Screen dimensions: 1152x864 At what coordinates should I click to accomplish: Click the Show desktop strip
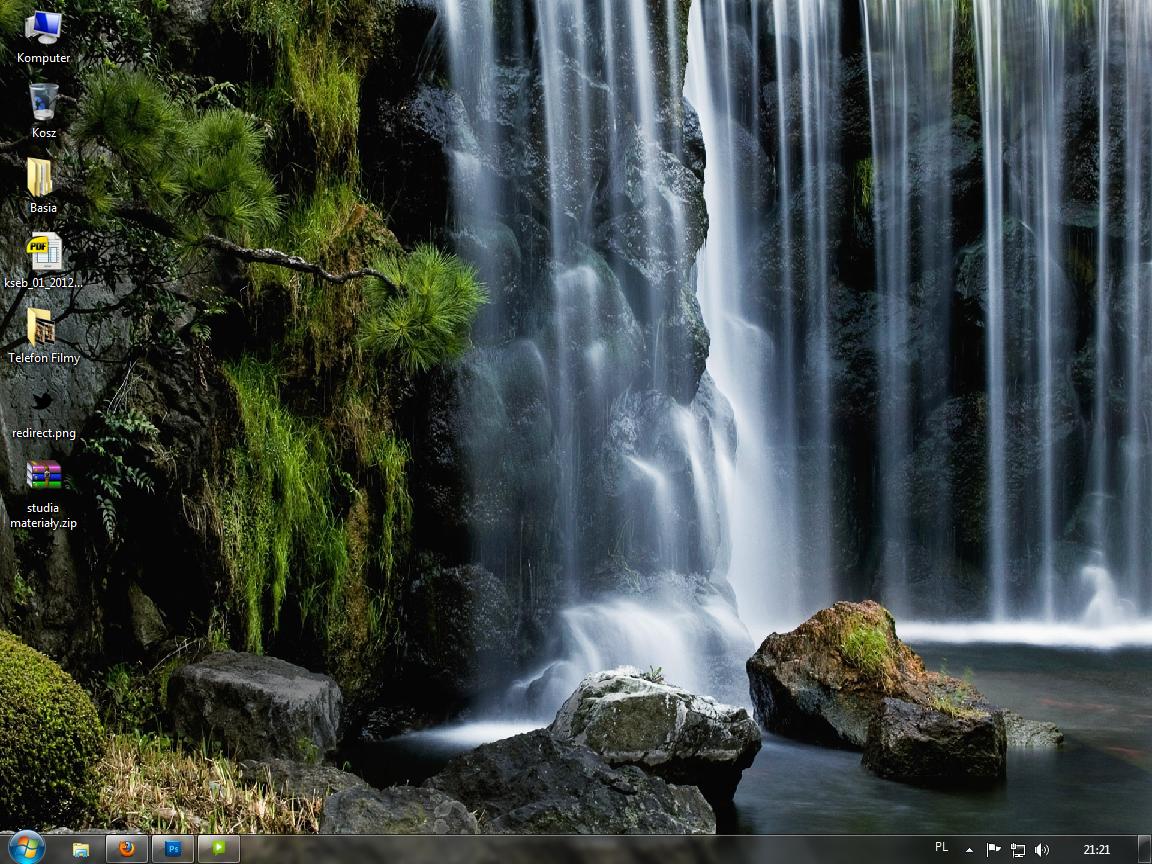pos(1145,850)
